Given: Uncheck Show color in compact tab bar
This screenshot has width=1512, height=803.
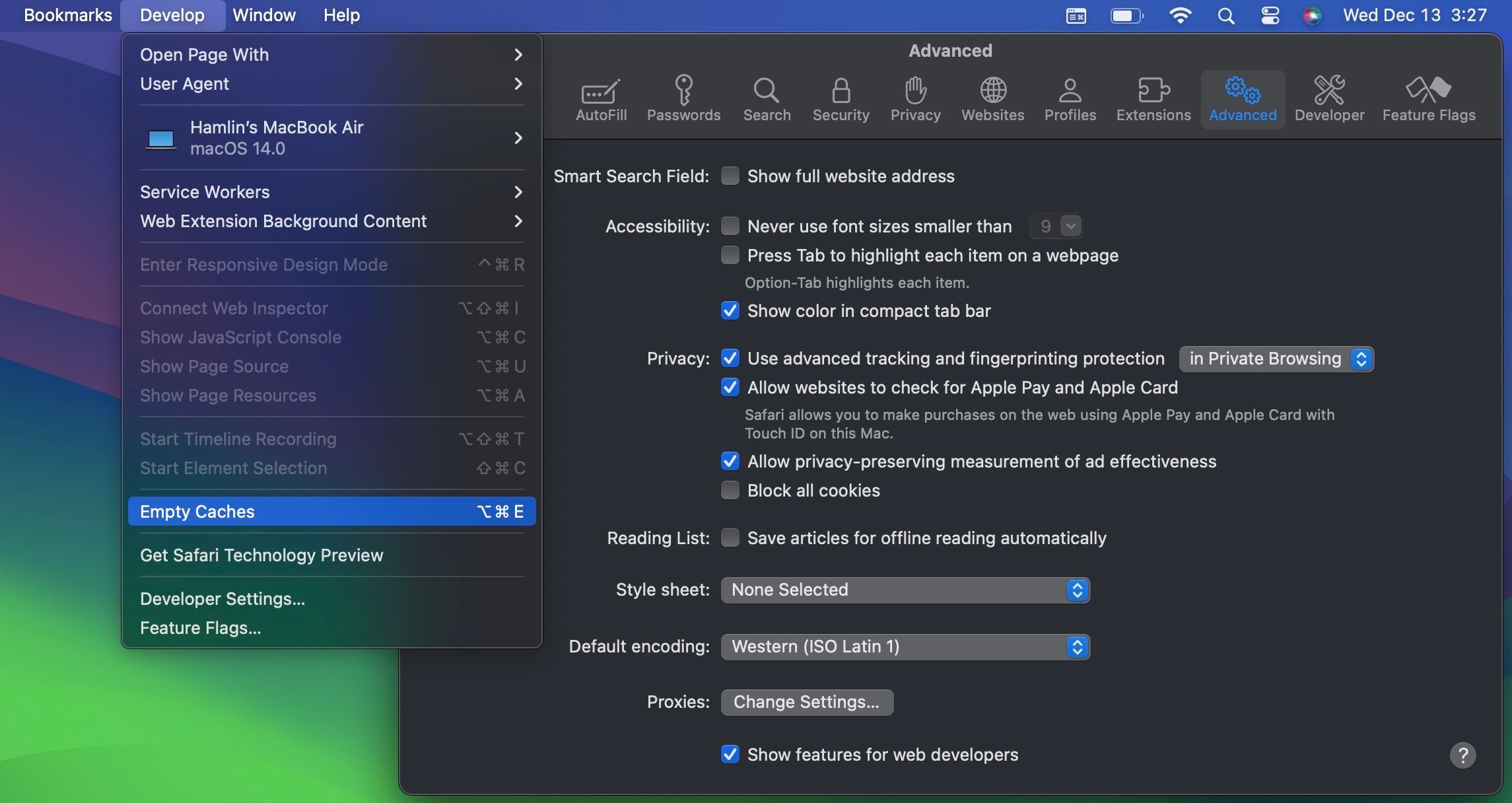Looking at the screenshot, I should click(x=730, y=311).
